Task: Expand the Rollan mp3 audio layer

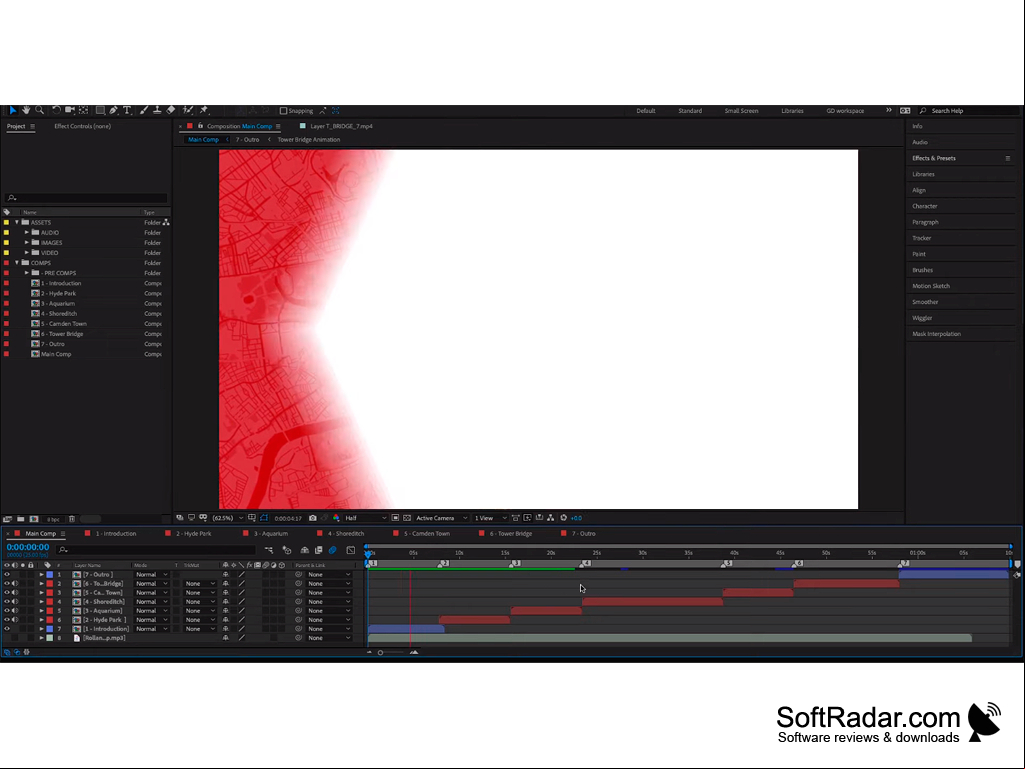Action: point(41,638)
